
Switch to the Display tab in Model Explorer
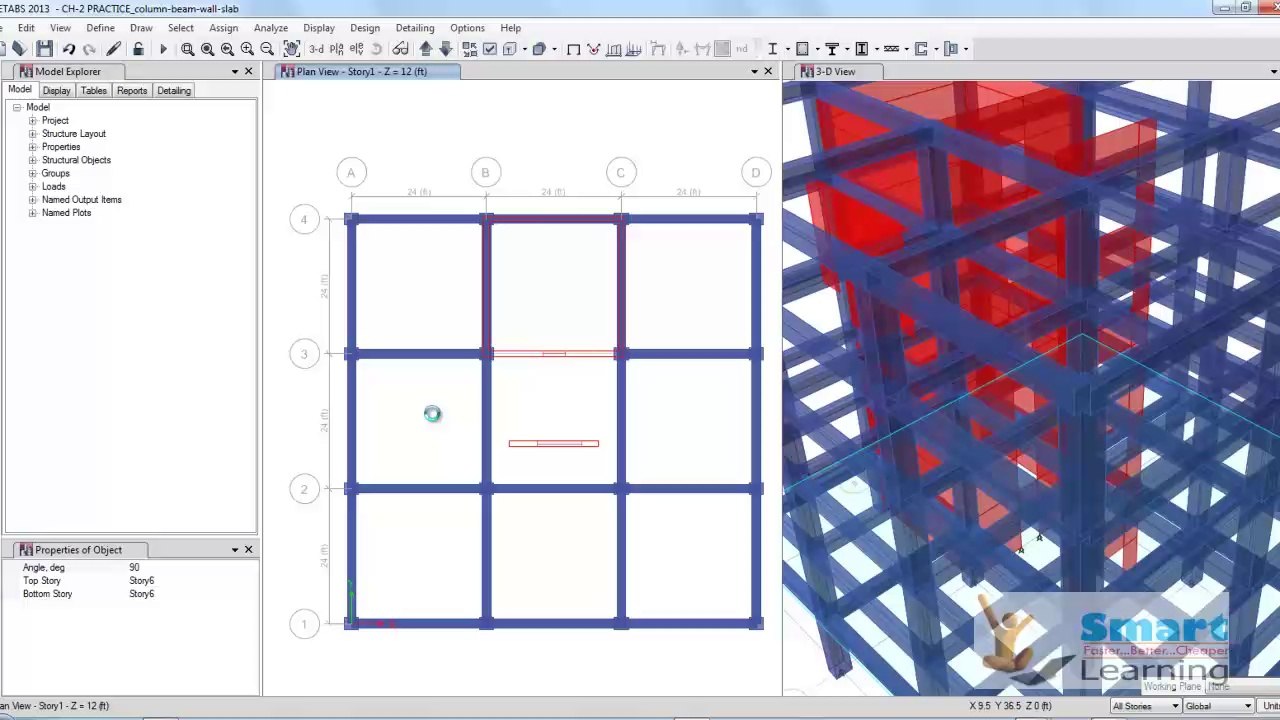coord(56,91)
